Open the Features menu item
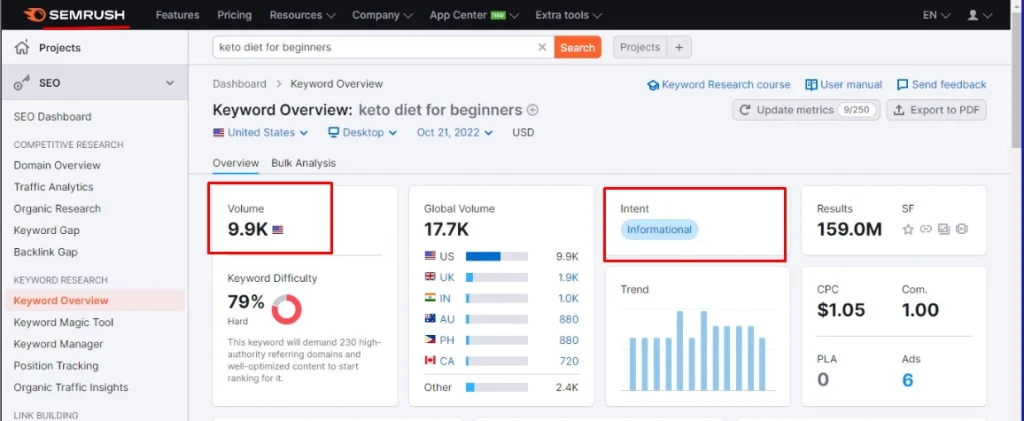This screenshot has height=421, width=1024. (x=177, y=14)
